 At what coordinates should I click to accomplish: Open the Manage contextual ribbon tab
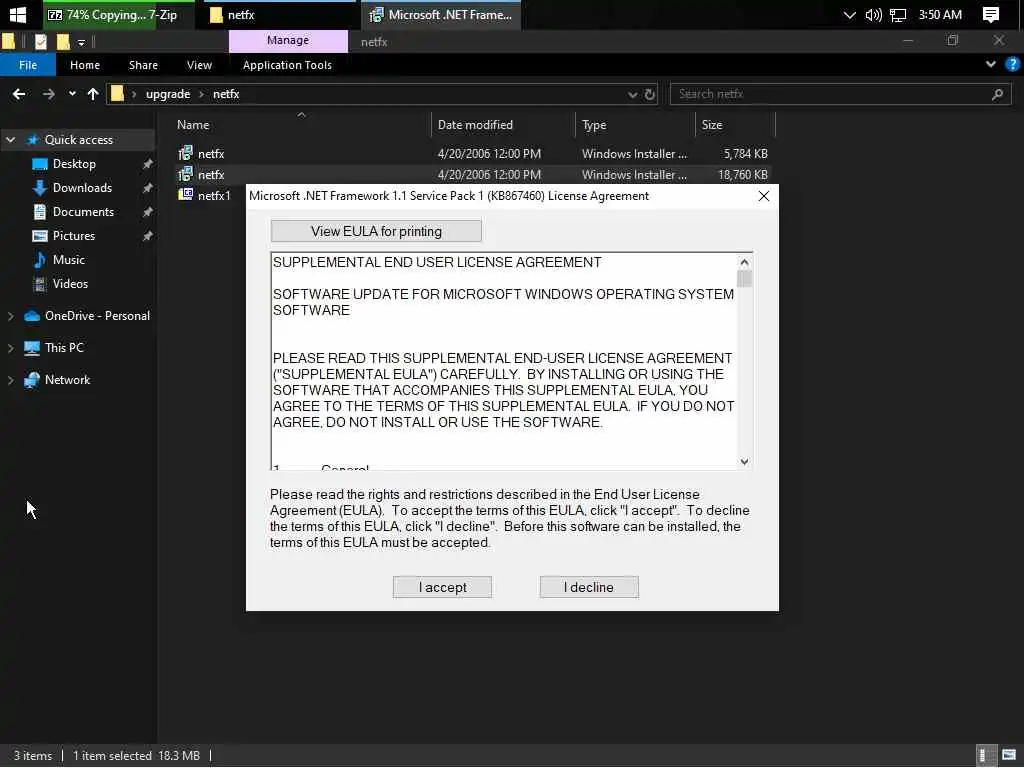[x=287, y=40]
